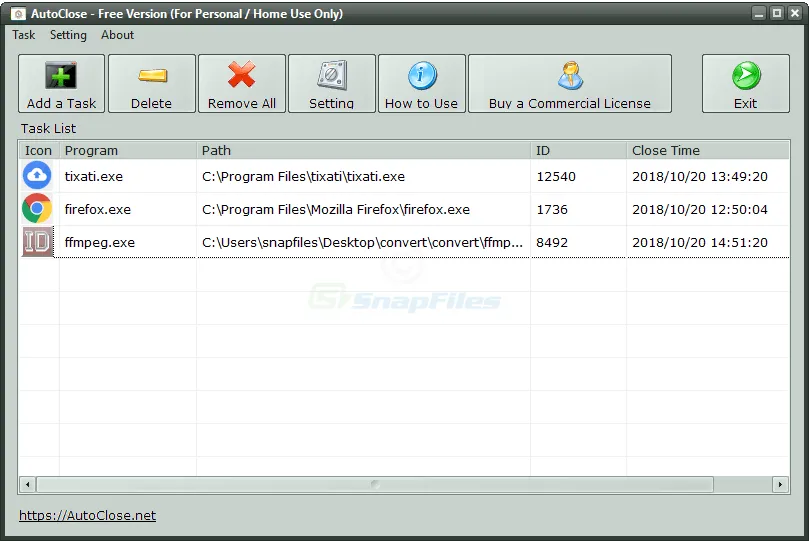Select the tixati.exe row icon
The image size is (809, 541).
point(37,176)
